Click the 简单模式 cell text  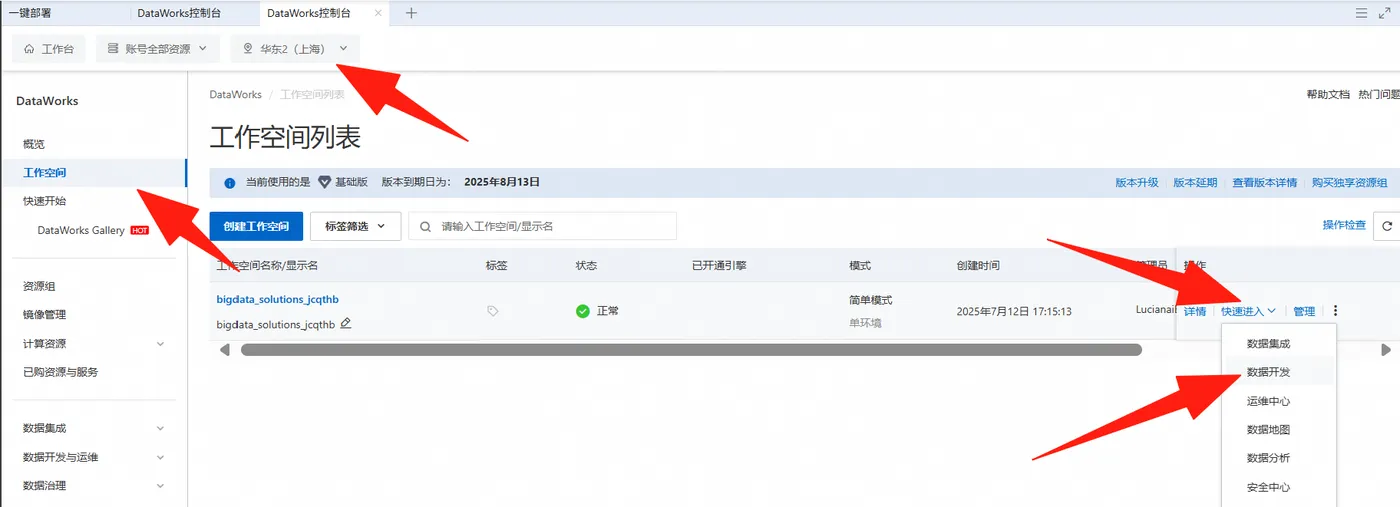tap(870, 299)
